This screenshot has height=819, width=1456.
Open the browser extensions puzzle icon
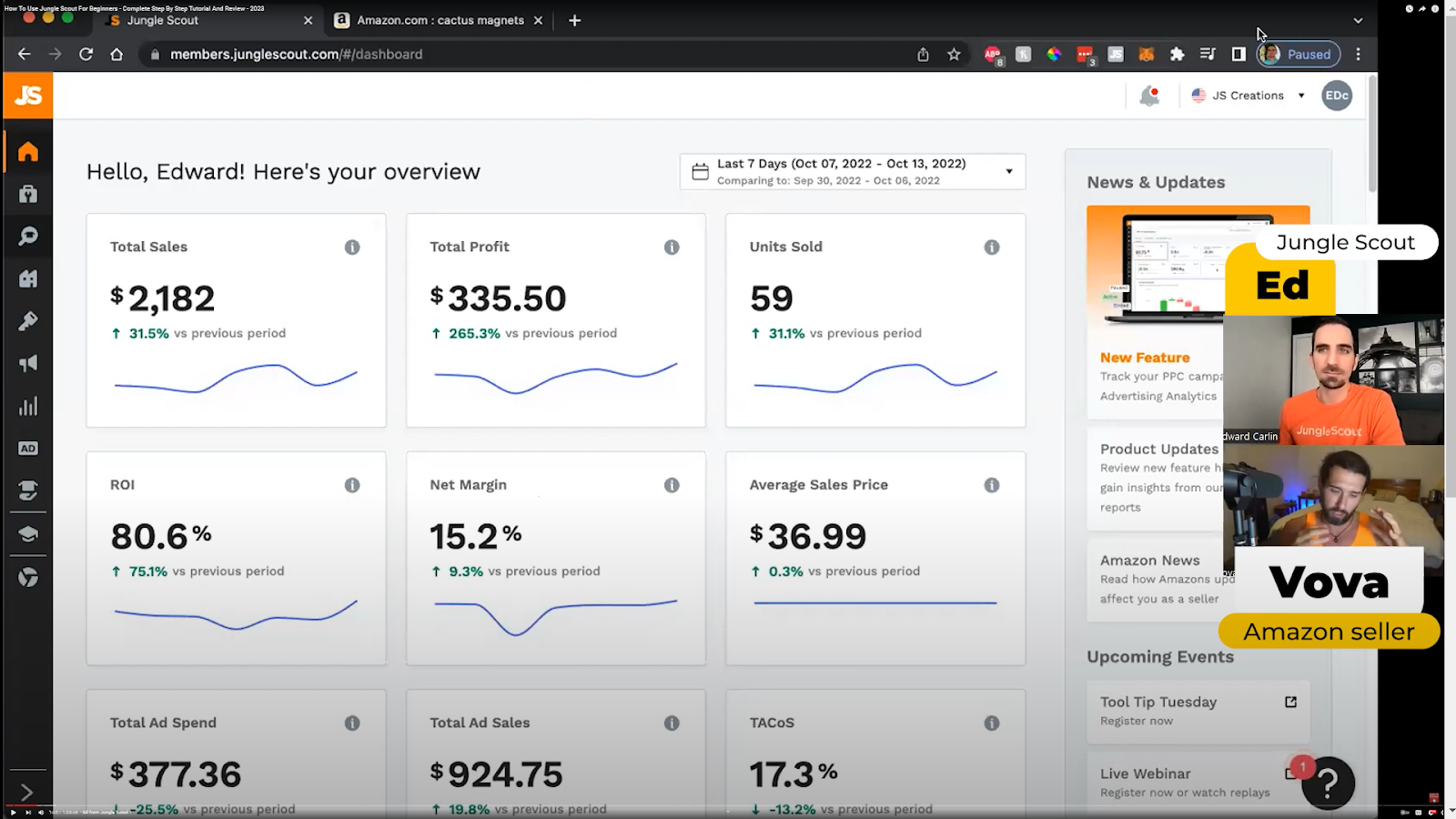(1177, 55)
